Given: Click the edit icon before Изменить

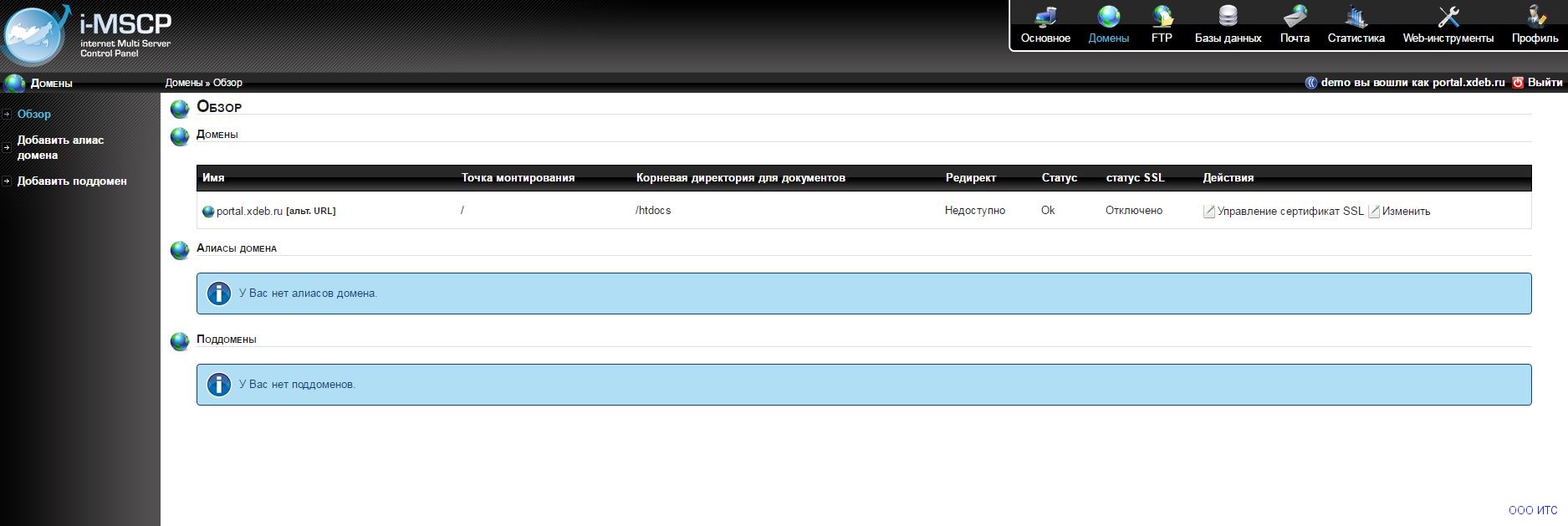Looking at the screenshot, I should [1374, 212].
